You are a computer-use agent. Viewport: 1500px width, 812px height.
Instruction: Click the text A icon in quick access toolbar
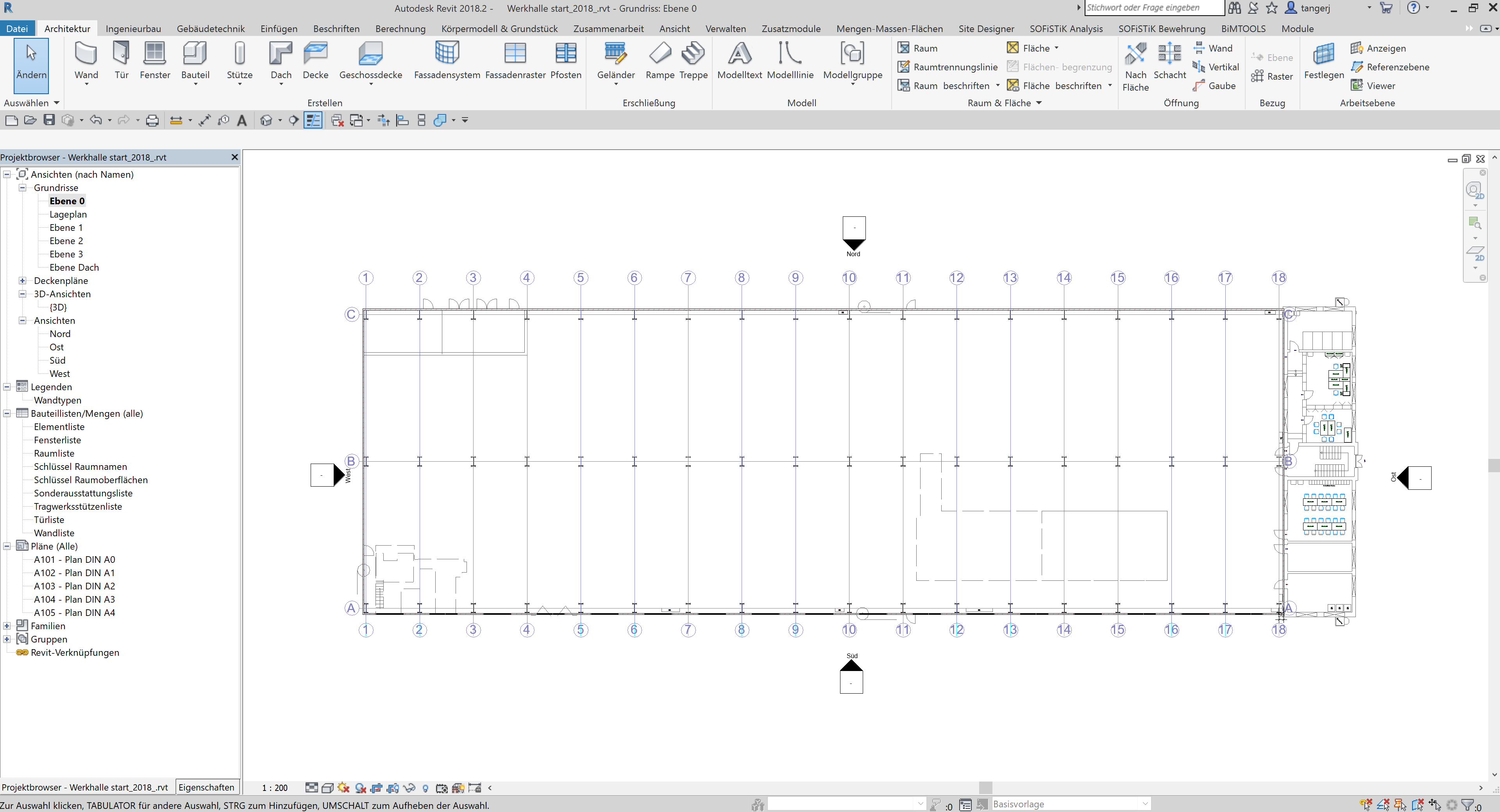[241, 120]
